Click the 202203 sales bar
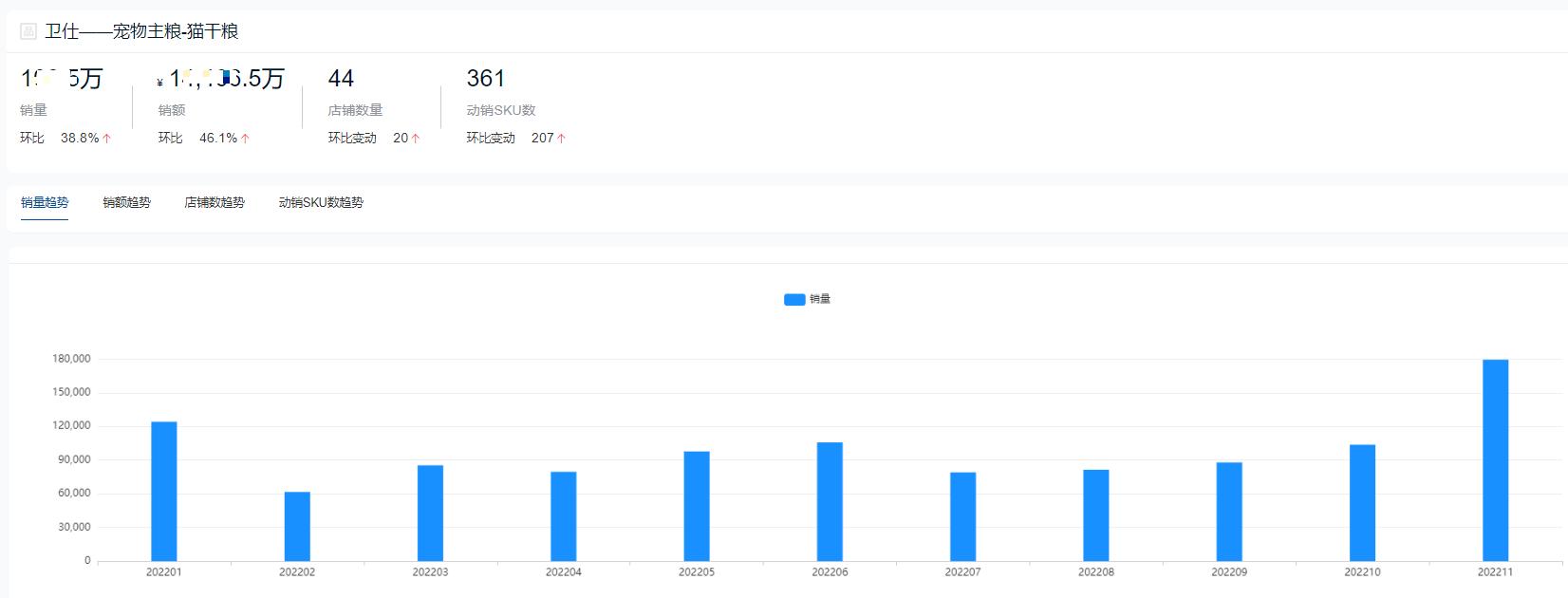The width and height of the screenshot is (1568, 598). [x=430, y=513]
